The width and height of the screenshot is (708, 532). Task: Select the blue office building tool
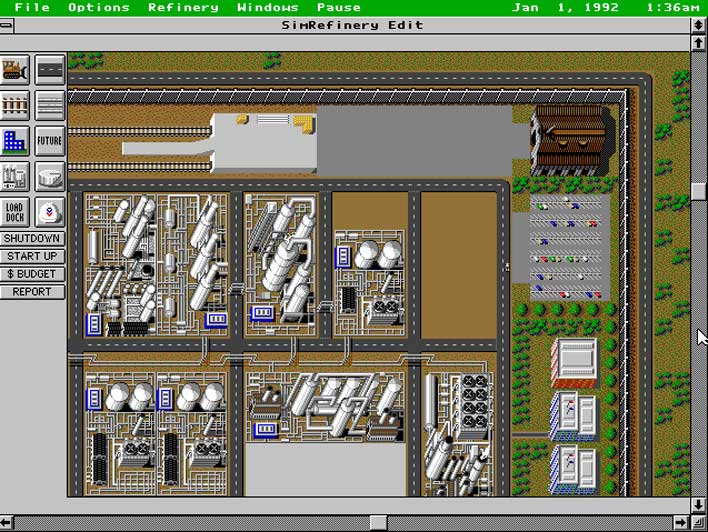[15, 141]
